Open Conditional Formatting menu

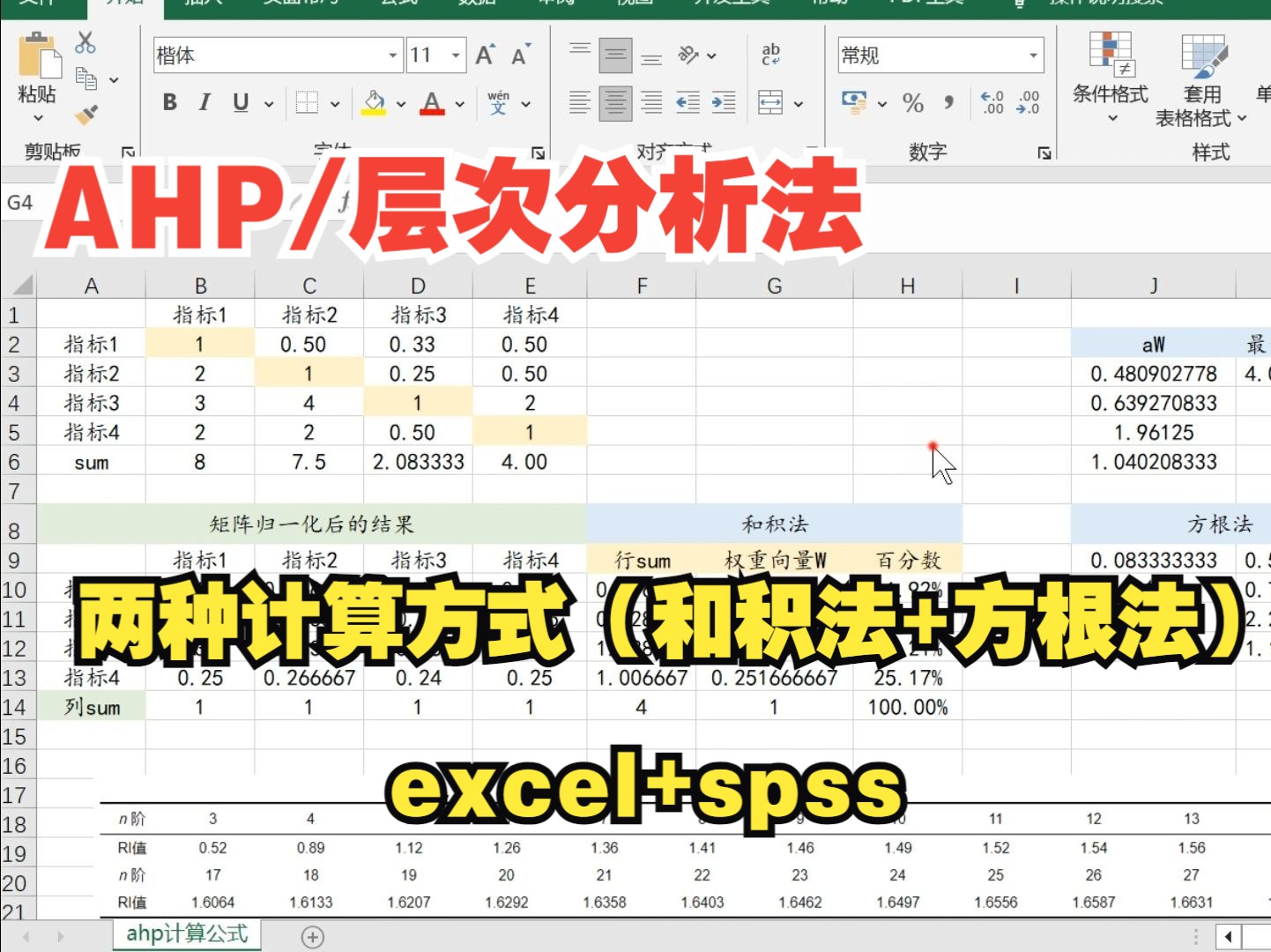[x=1111, y=78]
